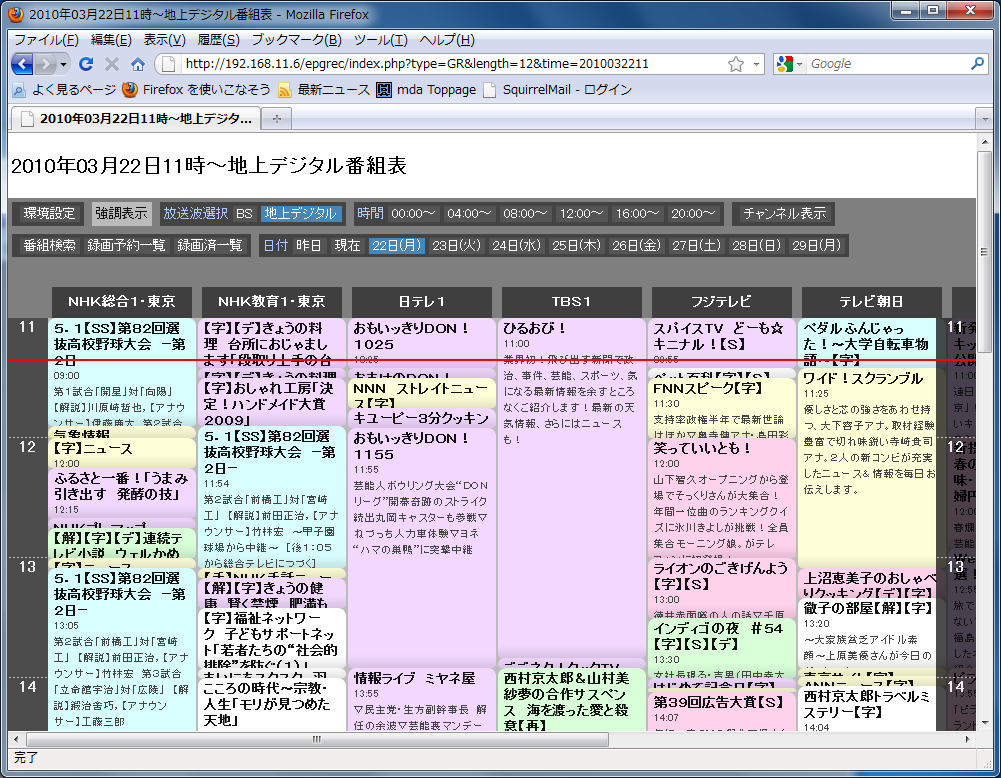Open the history dropdown beside navigation arrows

point(63,64)
